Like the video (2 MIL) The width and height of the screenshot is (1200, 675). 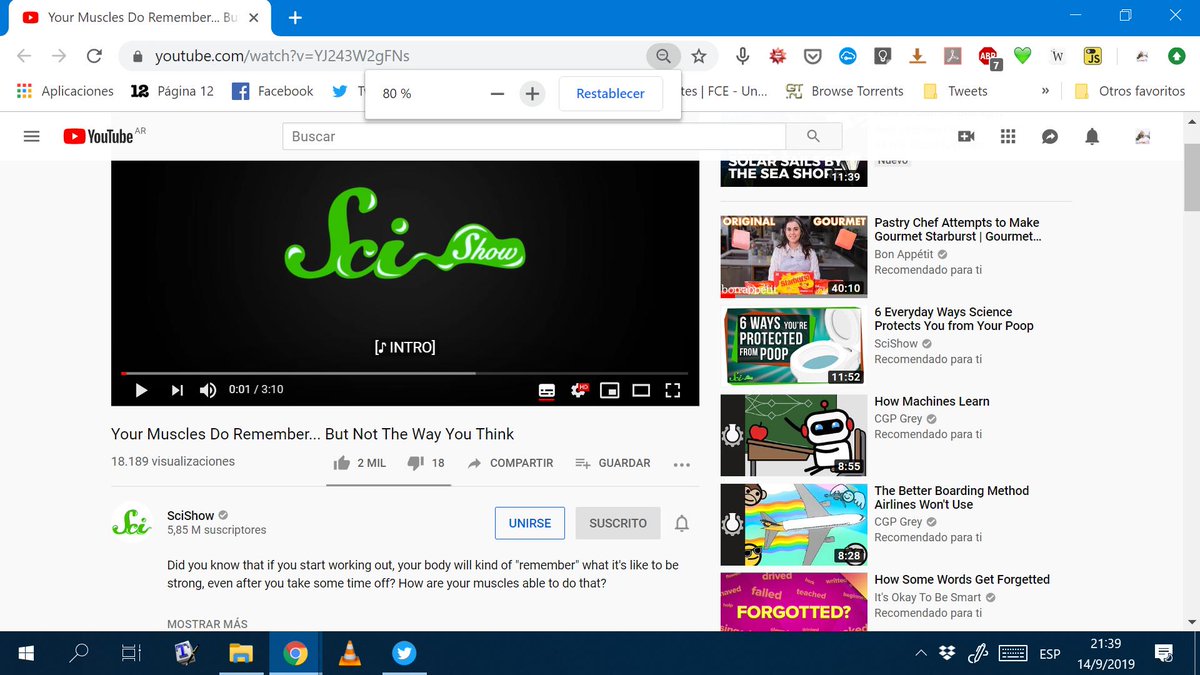point(359,463)
